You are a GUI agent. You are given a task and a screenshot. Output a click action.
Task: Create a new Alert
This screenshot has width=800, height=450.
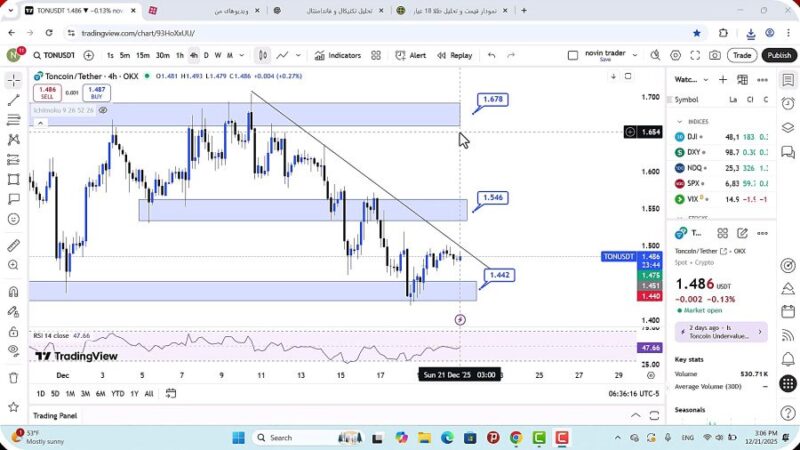pyautogui.click(x=411, y=55)
